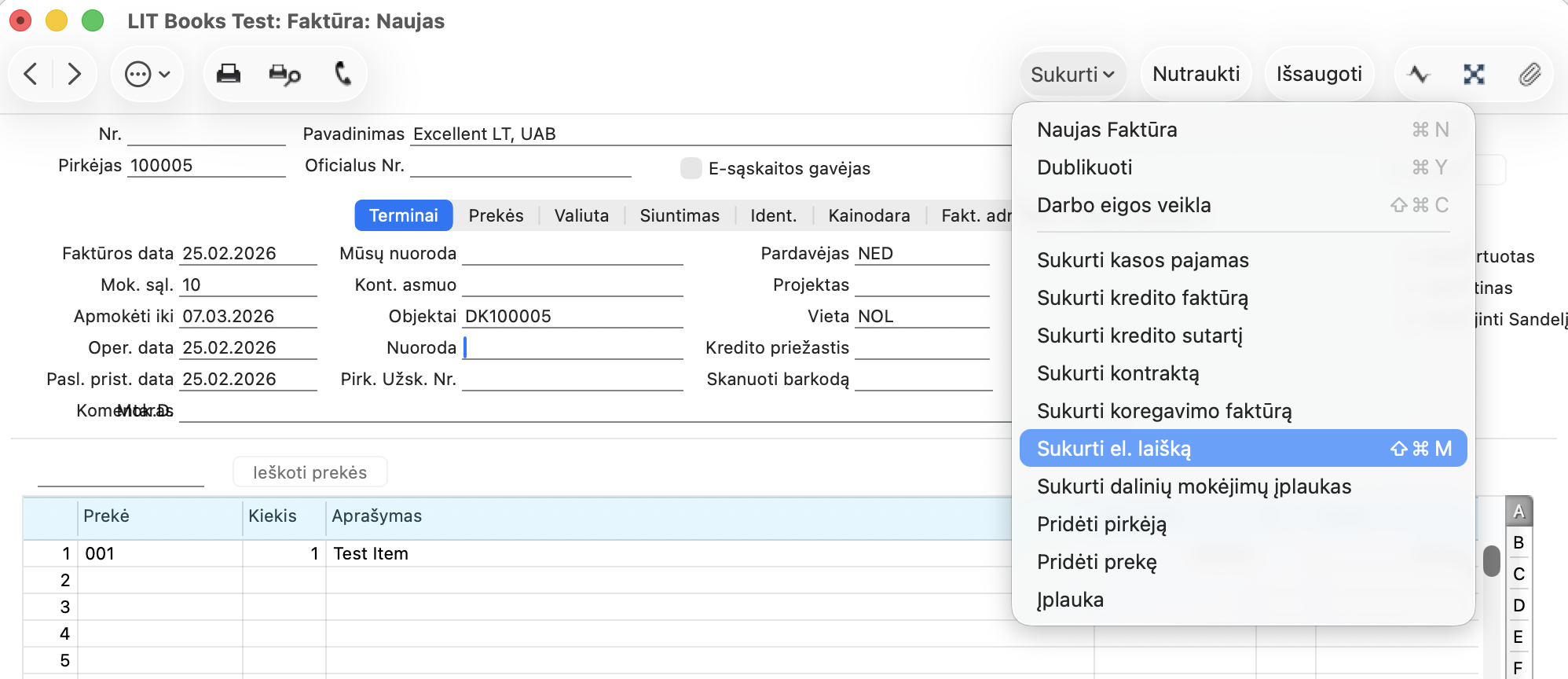This screenshot has width=1568, height=679.
Task: Click the next record arrow icon
Action: click(75, 74)
